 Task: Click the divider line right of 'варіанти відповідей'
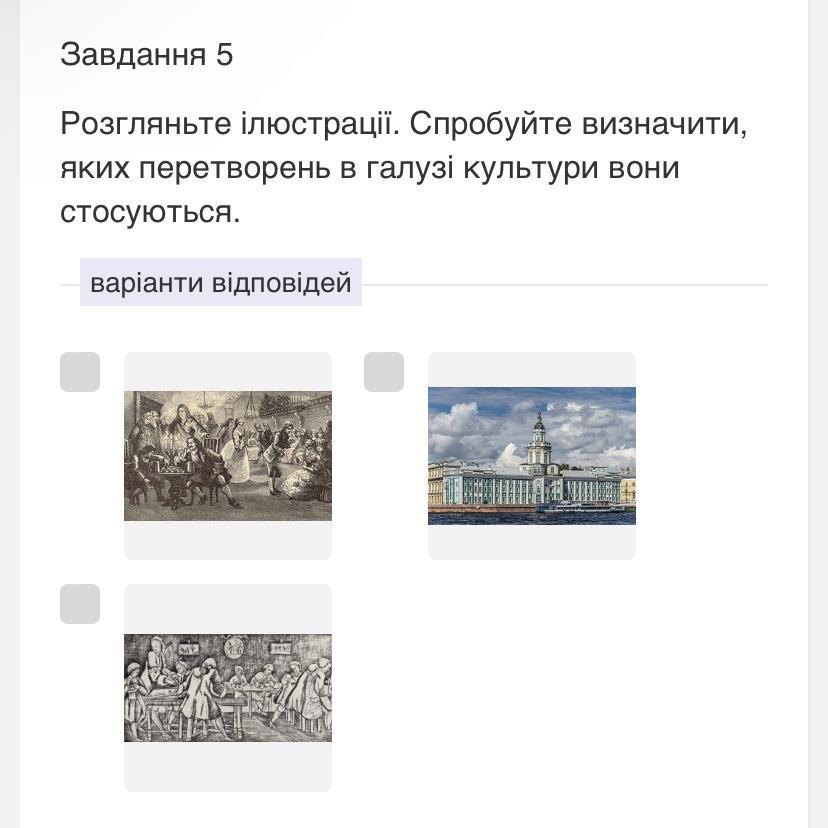565,285
